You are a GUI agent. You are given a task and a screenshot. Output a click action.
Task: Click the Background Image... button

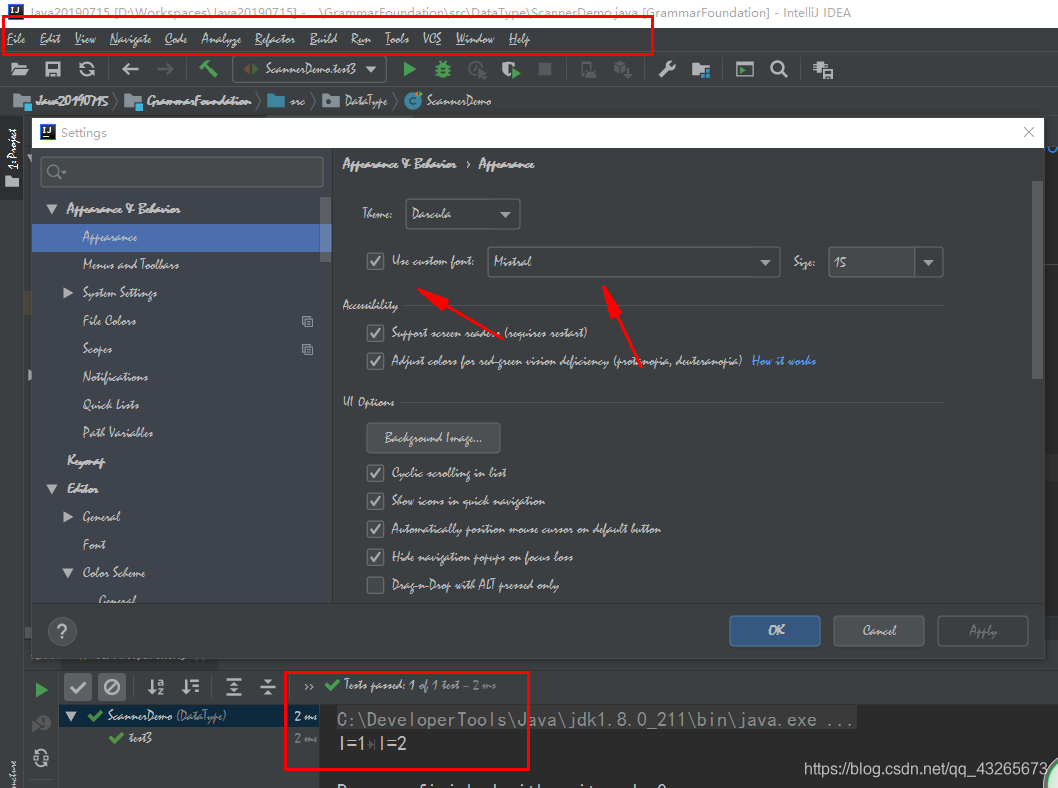coord(433,439)
